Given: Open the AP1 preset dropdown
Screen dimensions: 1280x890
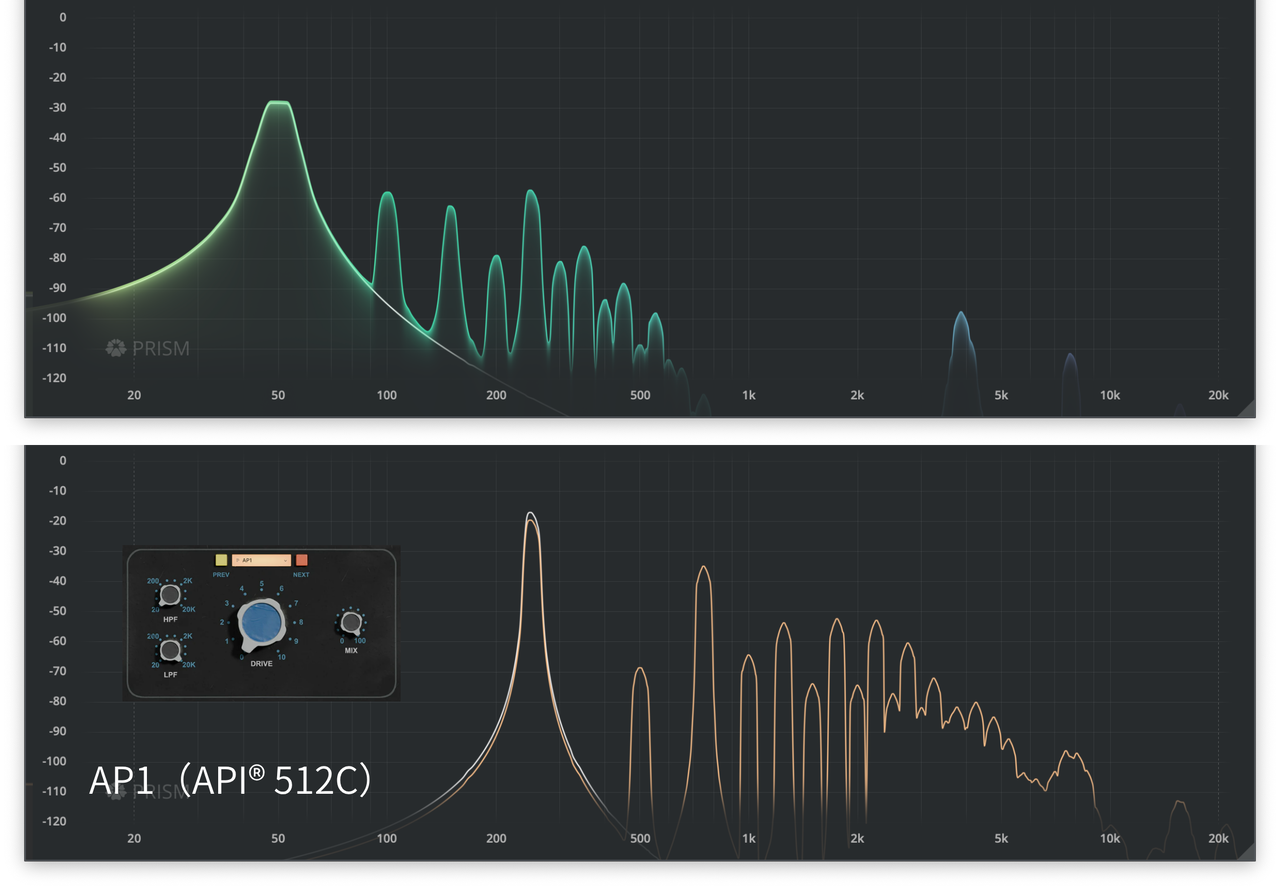Looking at the screenshot, I should pos(261,560).
